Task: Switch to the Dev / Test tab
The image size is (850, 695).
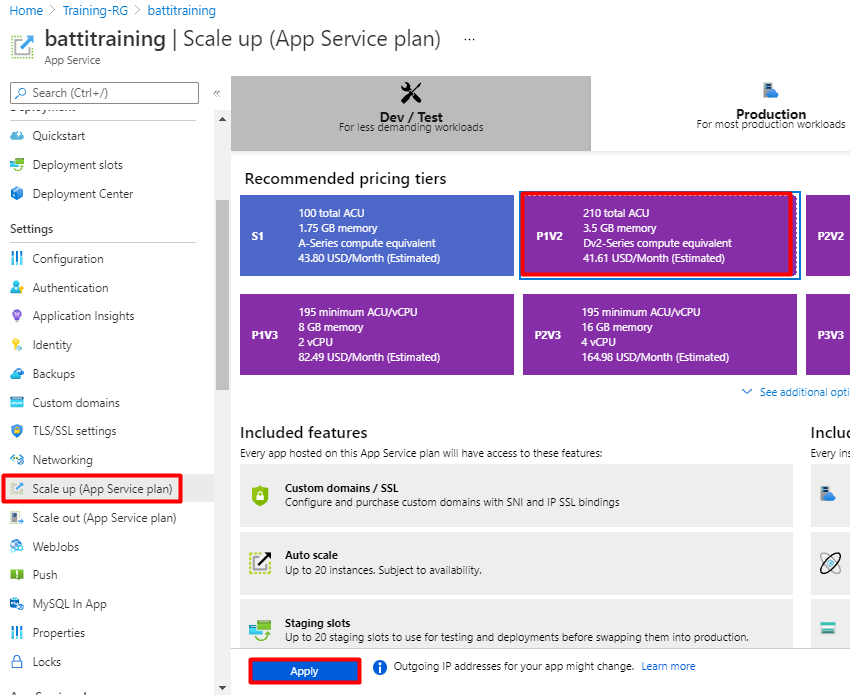Action: (x=411, y=113)
